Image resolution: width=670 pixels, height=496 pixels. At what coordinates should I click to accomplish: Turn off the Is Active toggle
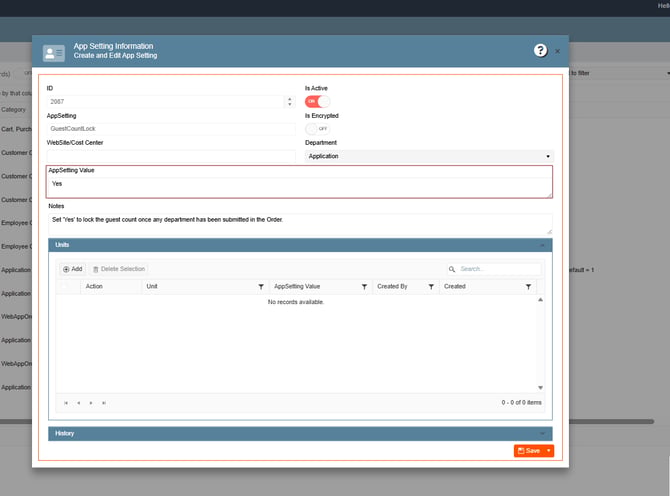(x=317, y=101)
